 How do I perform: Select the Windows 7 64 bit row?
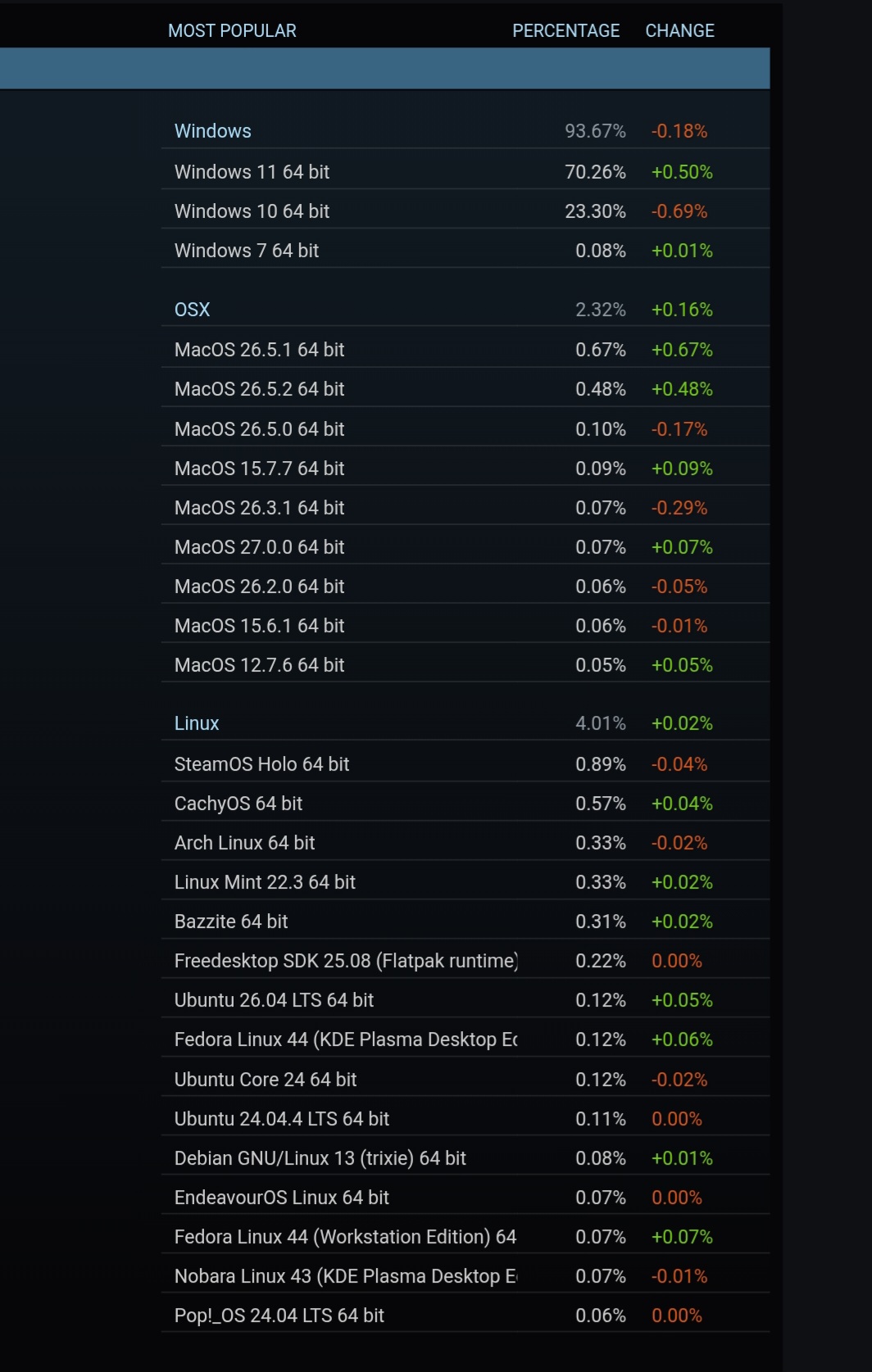465,251
